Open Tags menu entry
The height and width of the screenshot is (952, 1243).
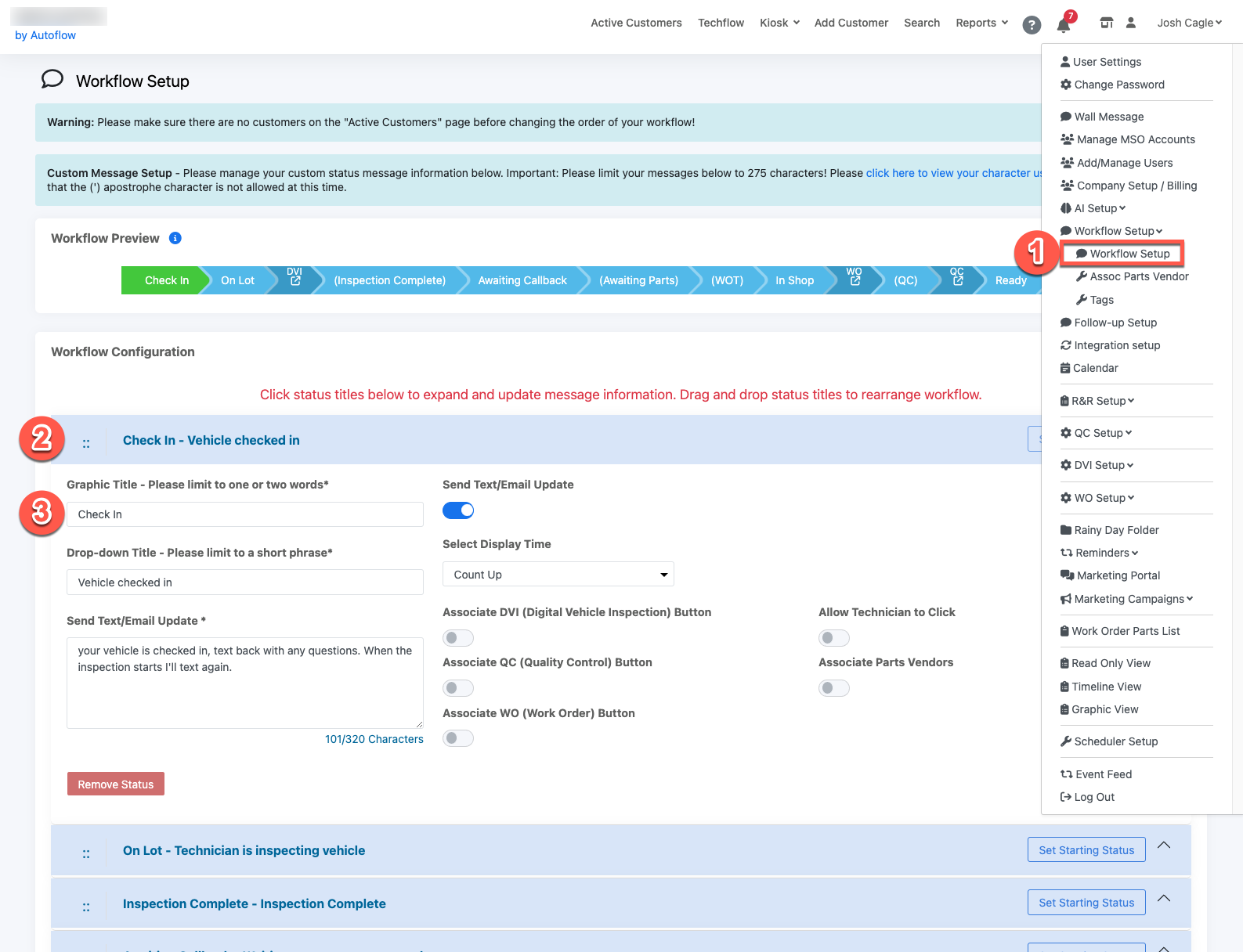pyautogui.click(x=1094, y=300)
